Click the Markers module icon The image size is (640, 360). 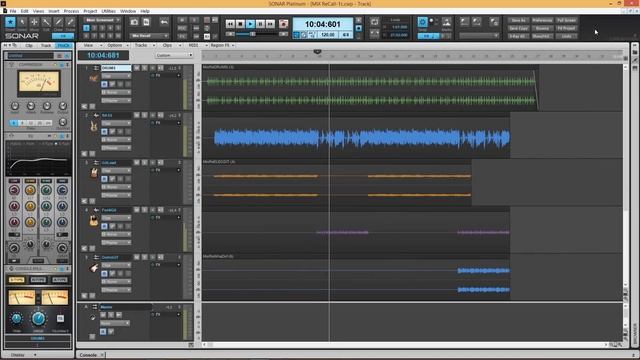447,22
